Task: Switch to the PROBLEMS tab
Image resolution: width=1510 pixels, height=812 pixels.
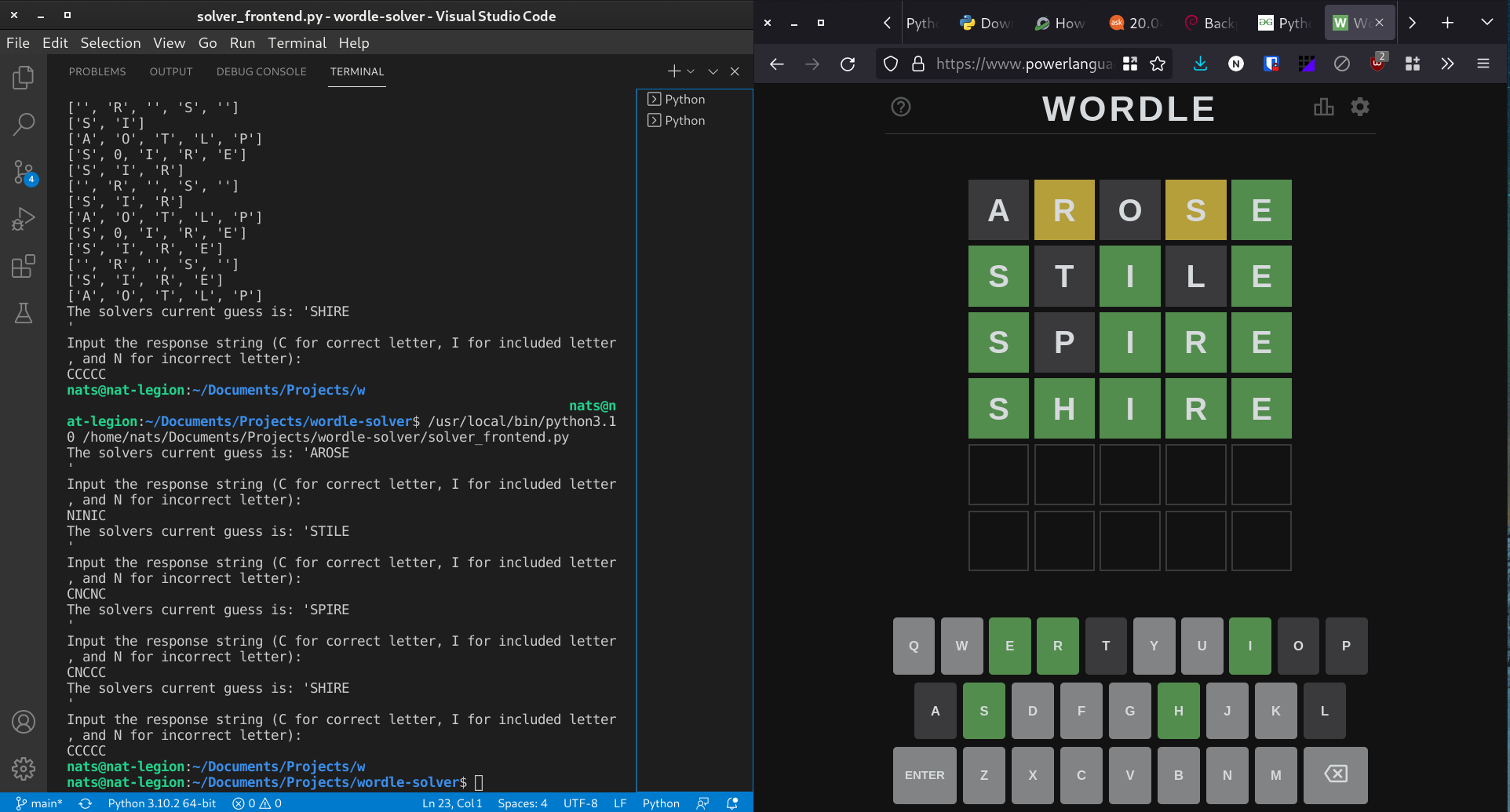Action: pyautogui.click(x=97, y=71)
